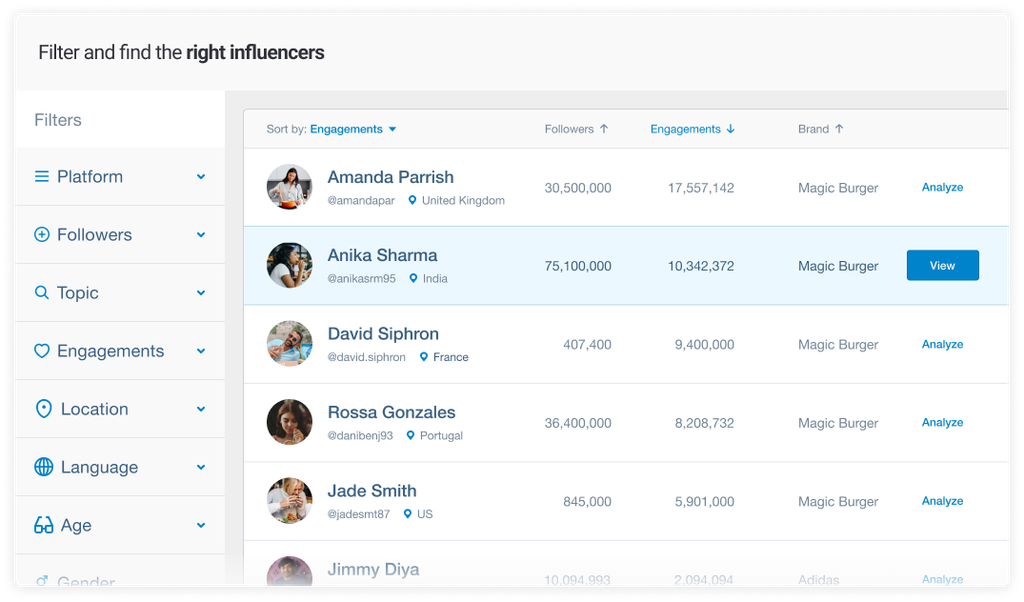Click the Location pin filter icon
This screenshot has width=1024, height=602.
pyautogui.click(x=43, y=409)
